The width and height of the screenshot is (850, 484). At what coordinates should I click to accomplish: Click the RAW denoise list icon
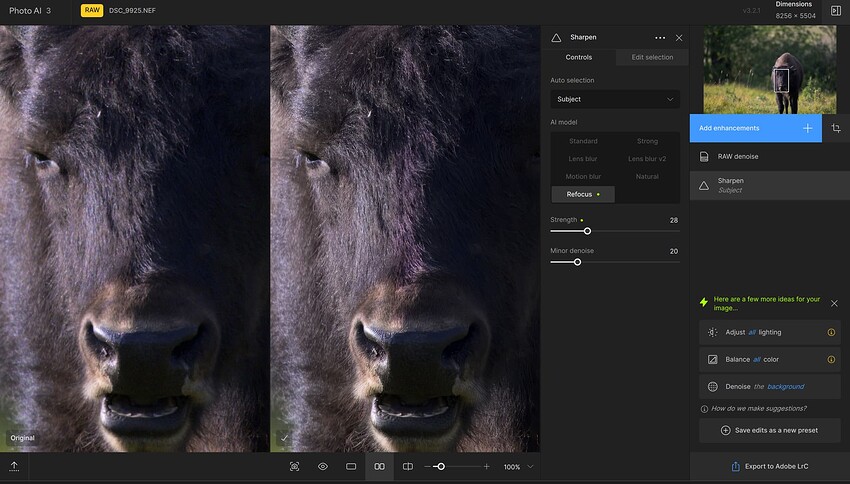[704, 157]
